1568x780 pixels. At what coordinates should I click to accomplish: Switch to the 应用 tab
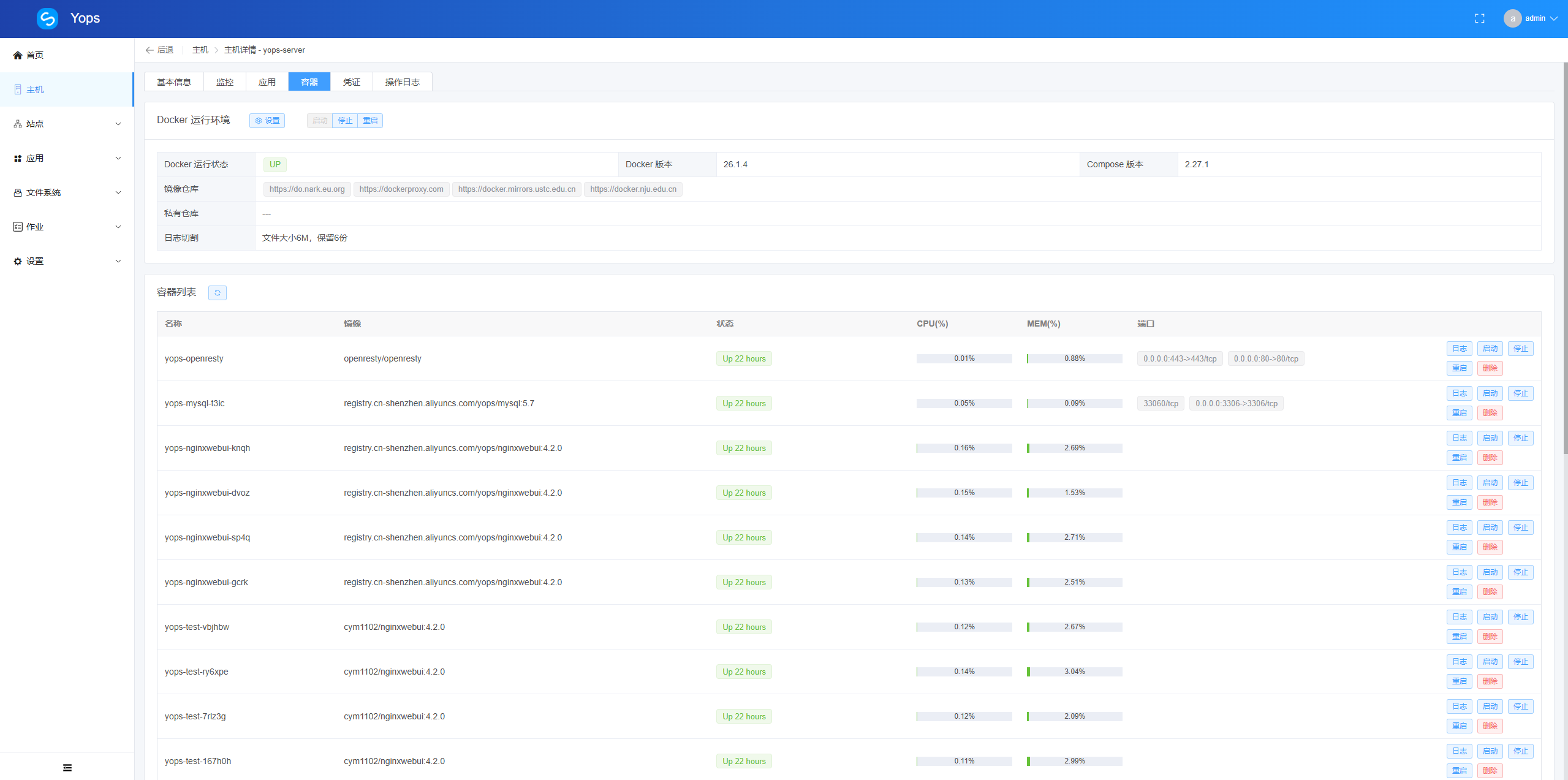[267, 81]
